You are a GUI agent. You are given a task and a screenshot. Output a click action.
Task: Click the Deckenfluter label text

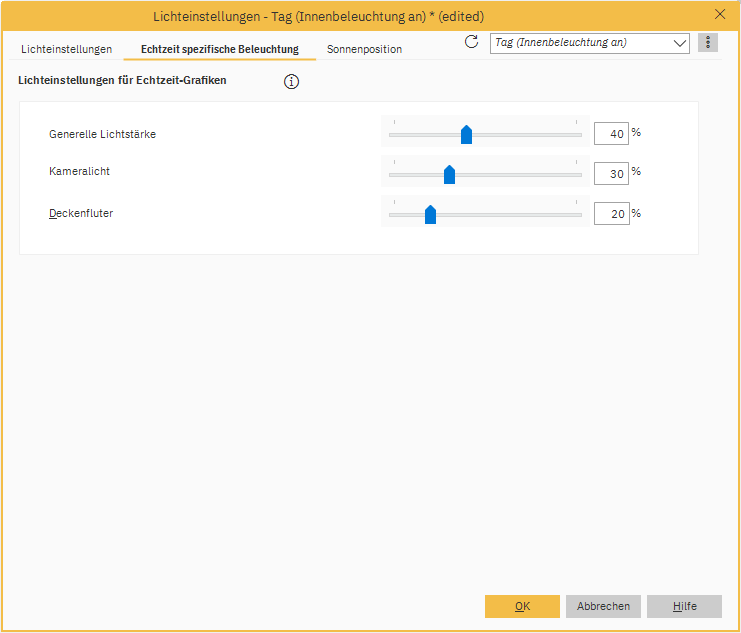81,213
